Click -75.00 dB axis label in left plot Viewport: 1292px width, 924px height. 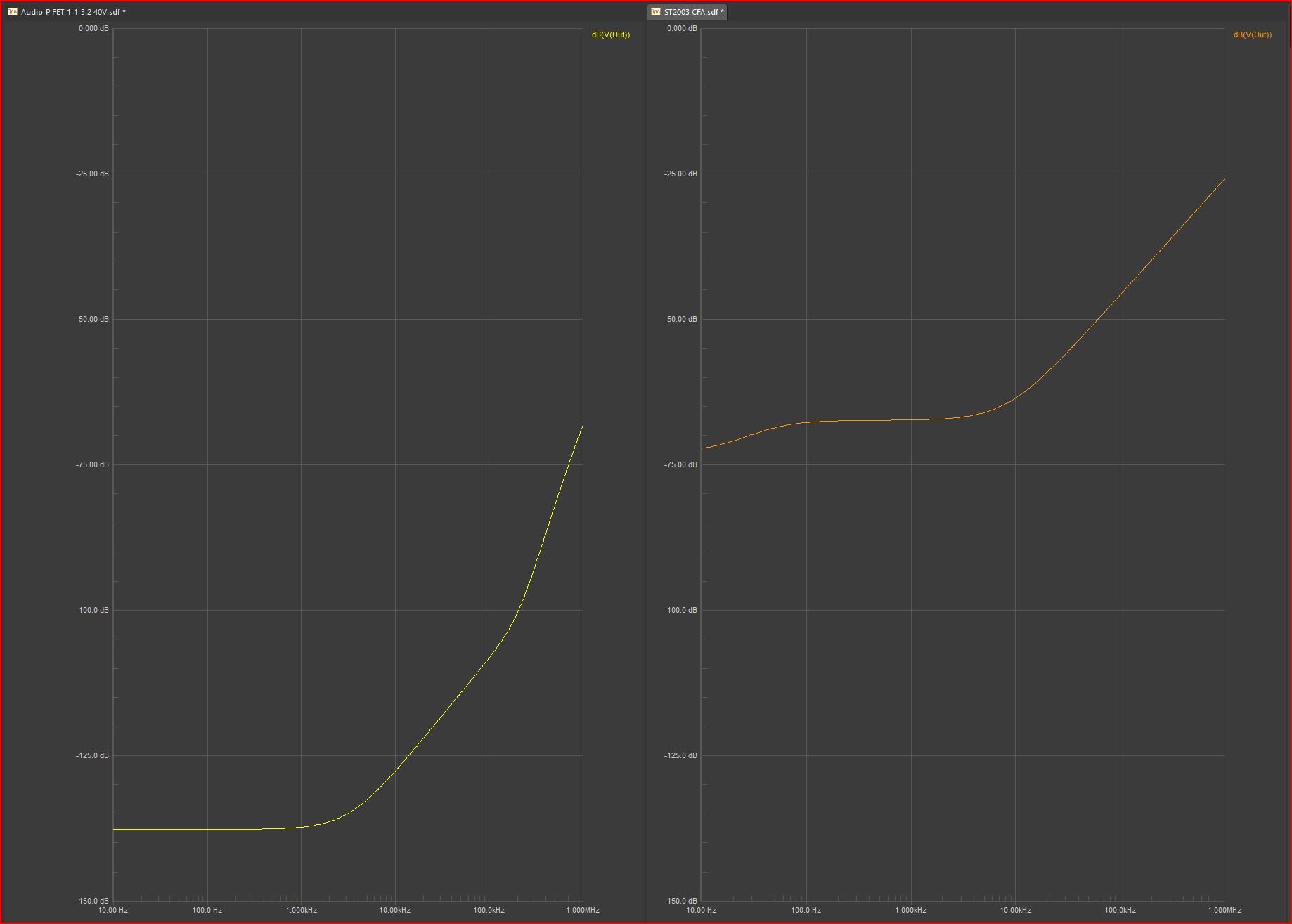point(92,464)
